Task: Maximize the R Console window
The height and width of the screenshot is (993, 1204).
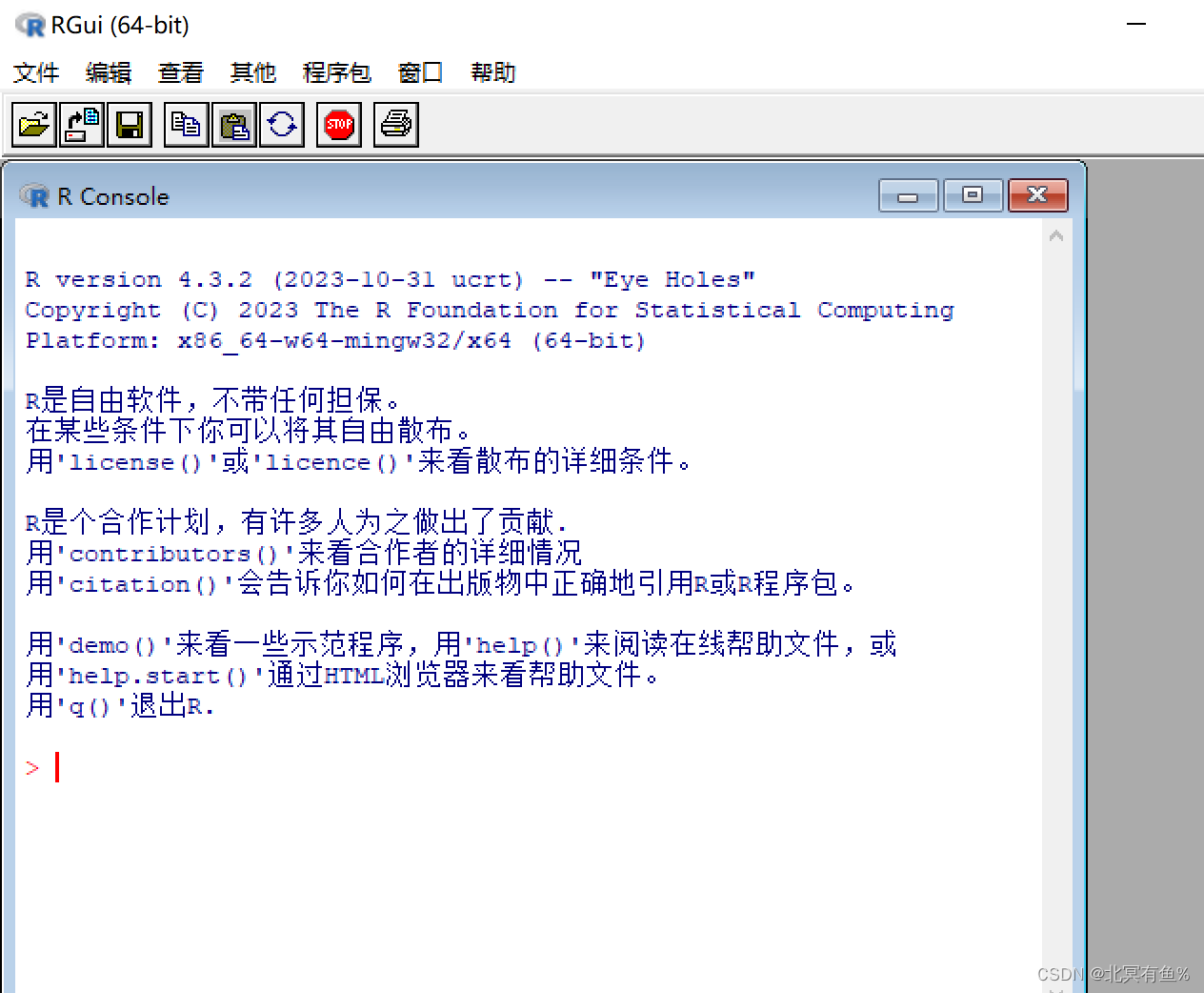Action: 973,195
